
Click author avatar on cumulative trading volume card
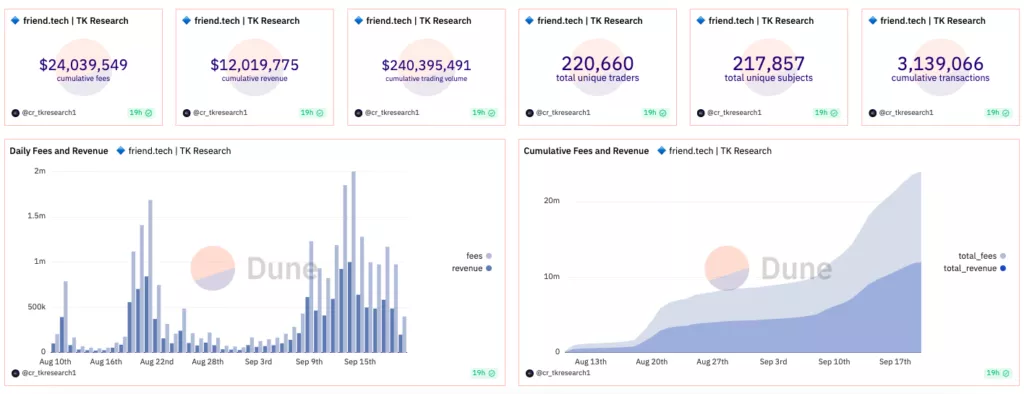coord(359,113)
